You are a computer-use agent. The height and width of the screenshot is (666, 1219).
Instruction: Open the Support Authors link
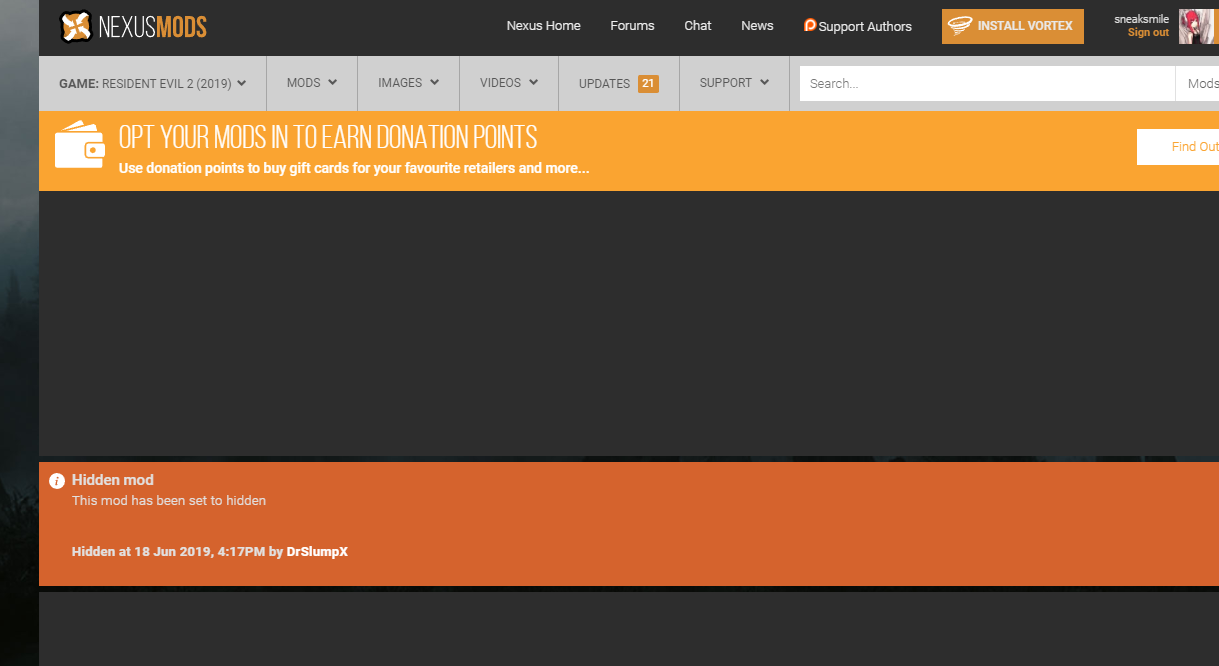tap(865, 27)
